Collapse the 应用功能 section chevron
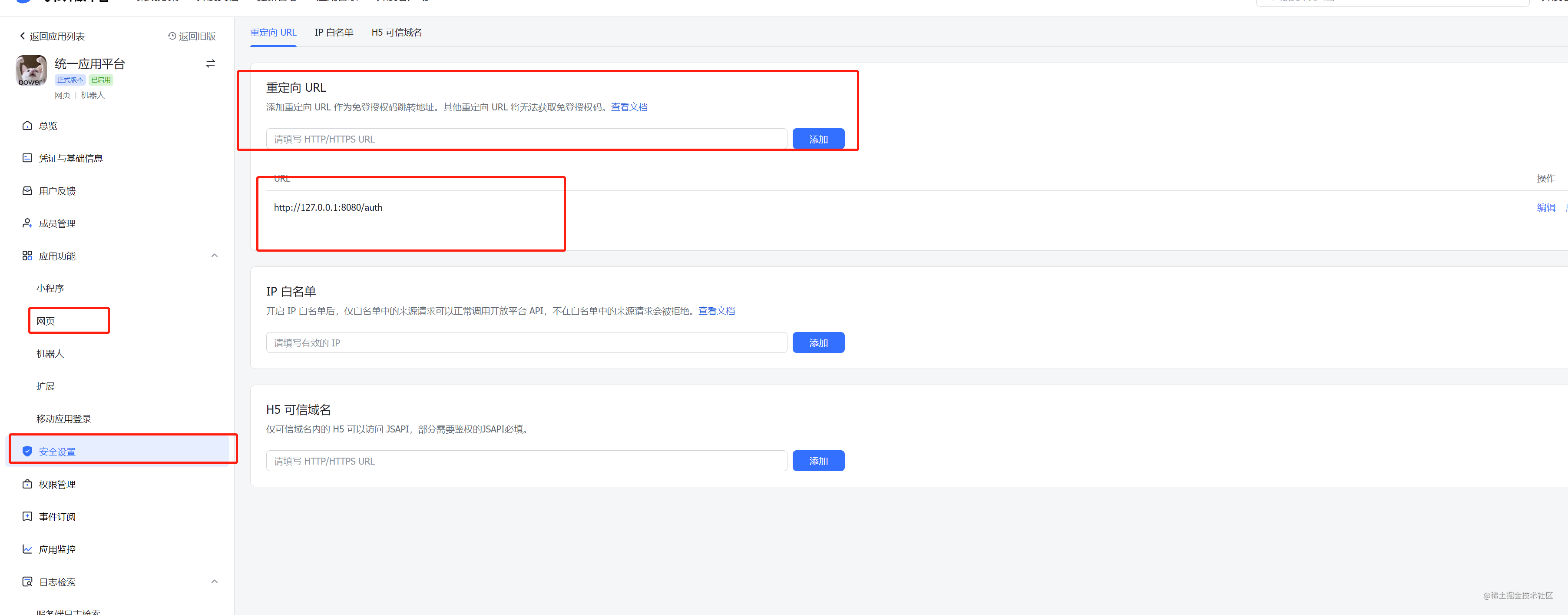 point(214,256)
